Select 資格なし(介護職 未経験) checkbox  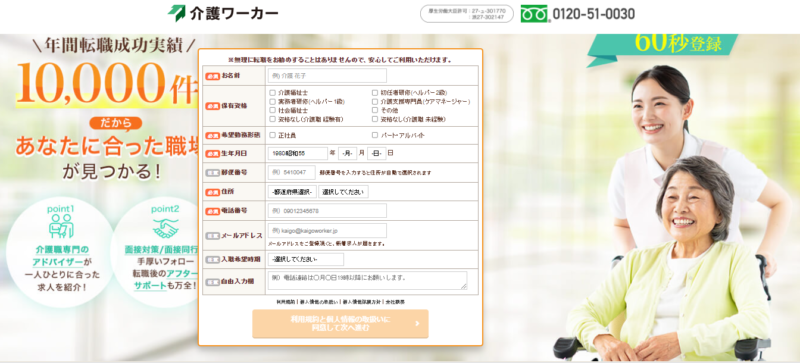[x=374, y=119]
